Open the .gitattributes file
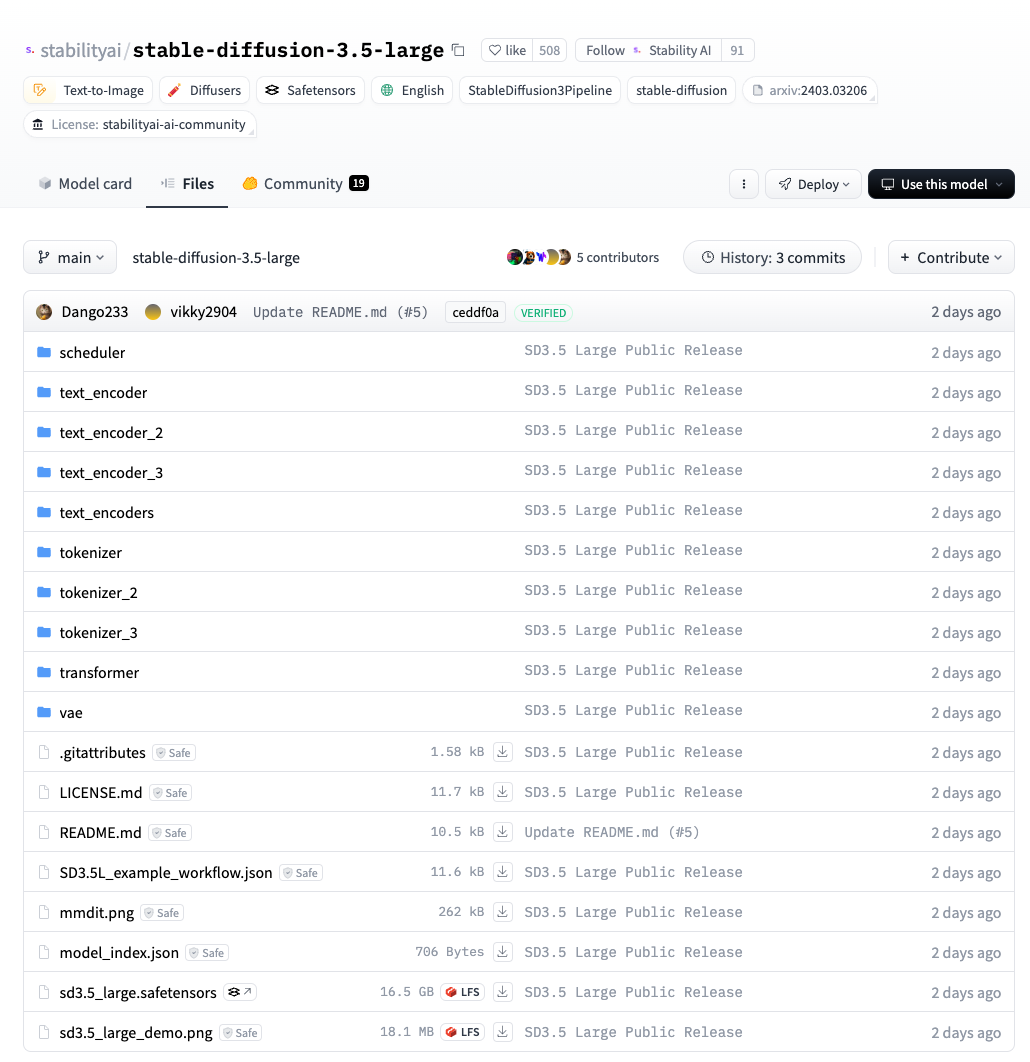 [102, 752]
